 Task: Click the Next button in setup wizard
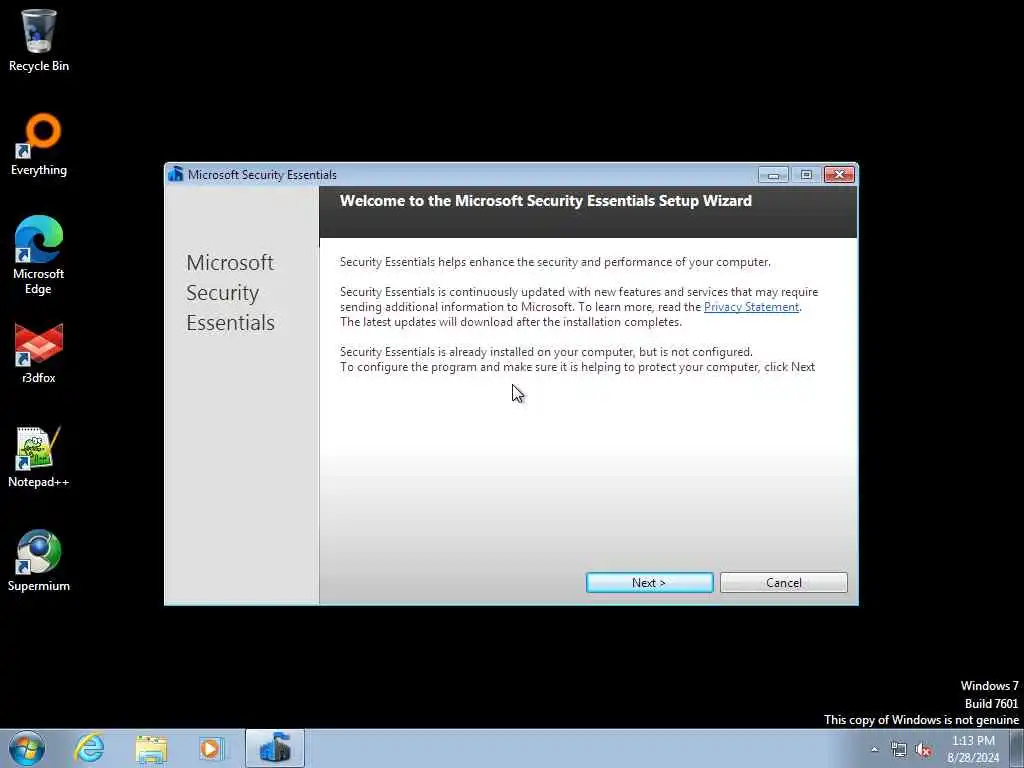click(x=649, y=583)
